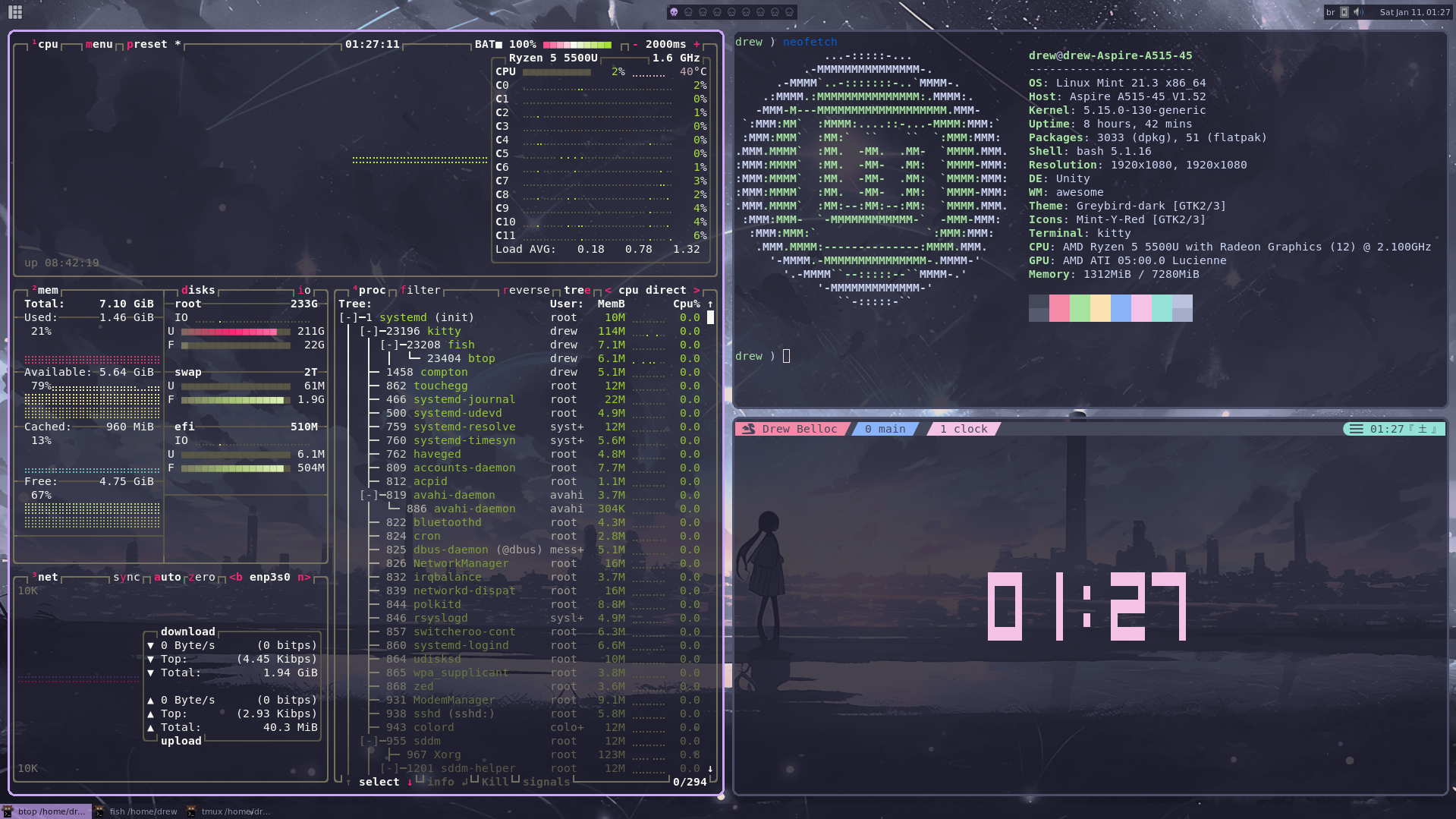Click kitty icon of fish taskbar entry

coord(99,811)
